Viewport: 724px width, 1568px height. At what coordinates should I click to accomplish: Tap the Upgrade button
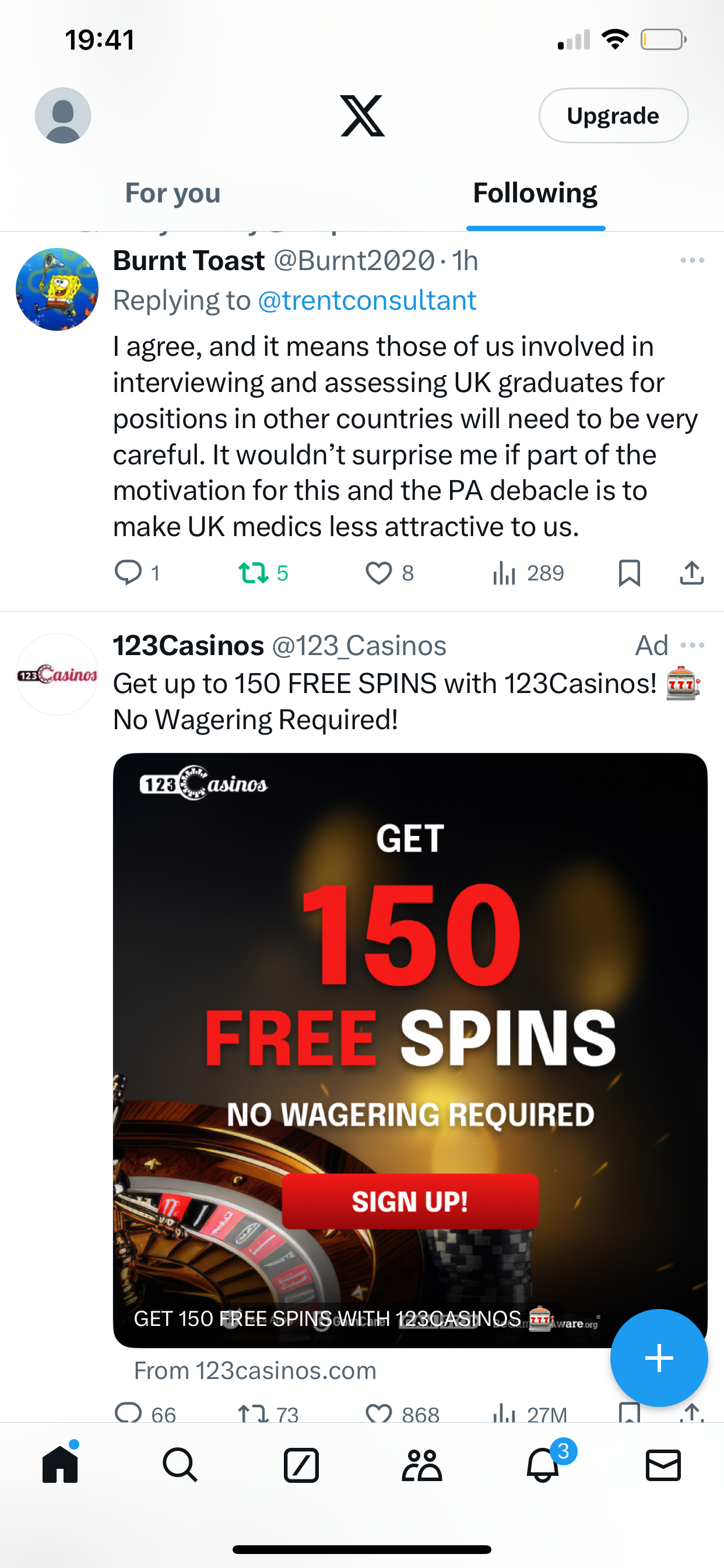click(613, 116)
